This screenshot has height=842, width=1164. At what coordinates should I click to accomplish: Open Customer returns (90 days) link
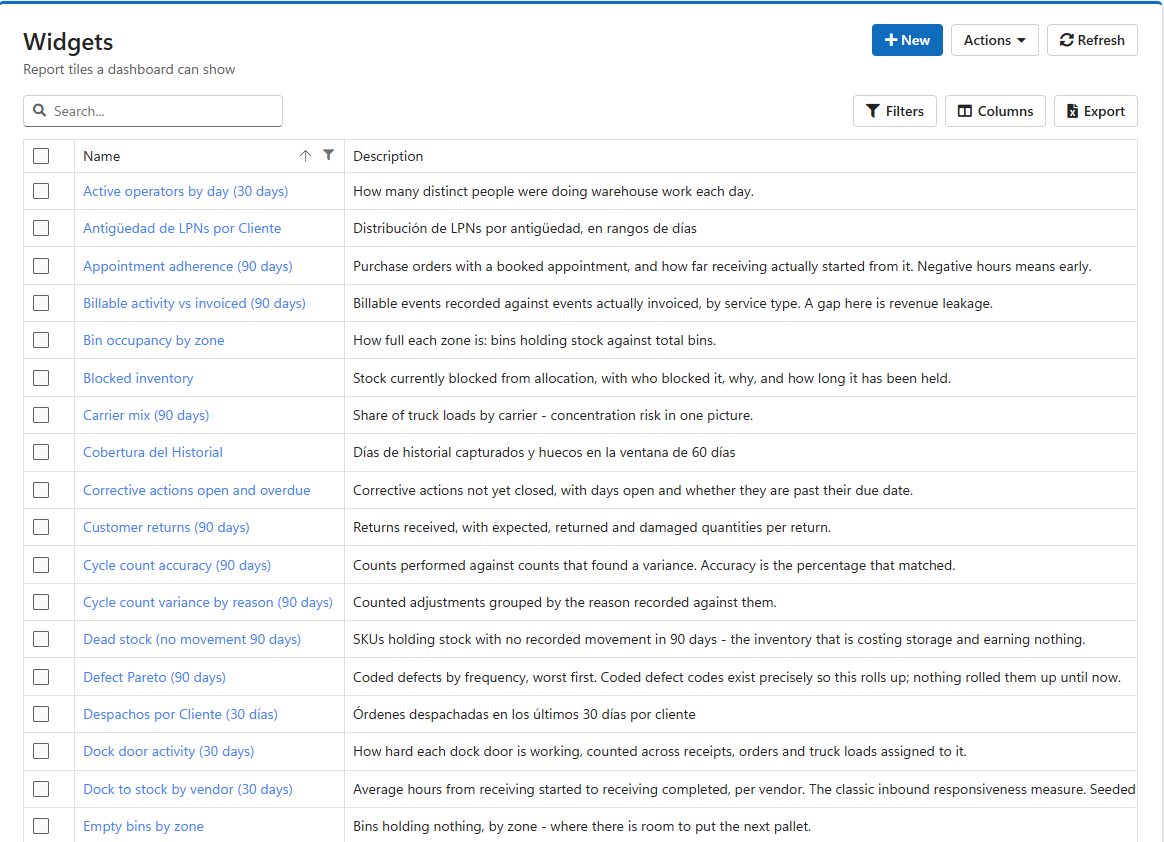tap(166, 527)
